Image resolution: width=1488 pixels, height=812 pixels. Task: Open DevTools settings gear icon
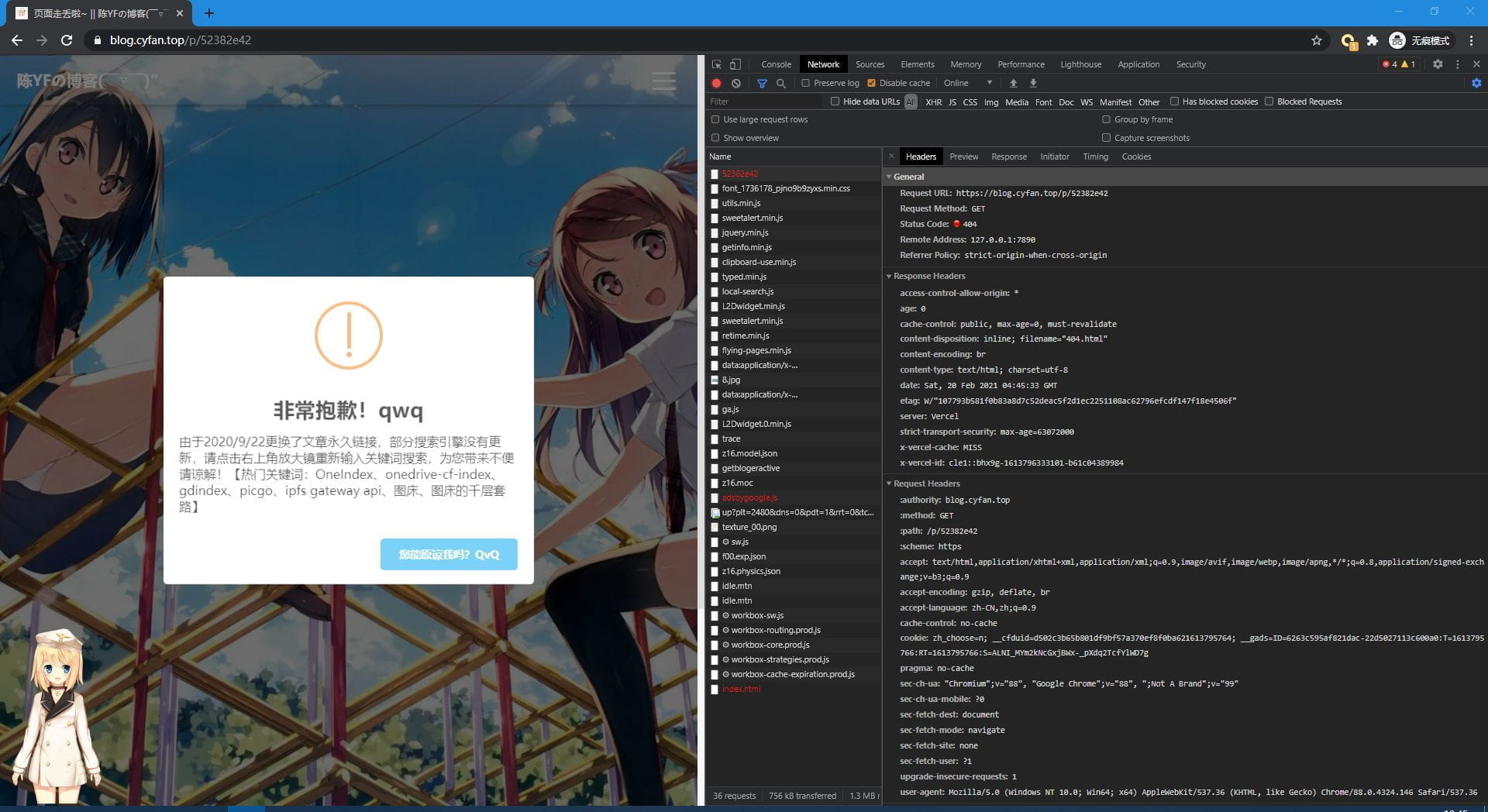coord(1438,64)
